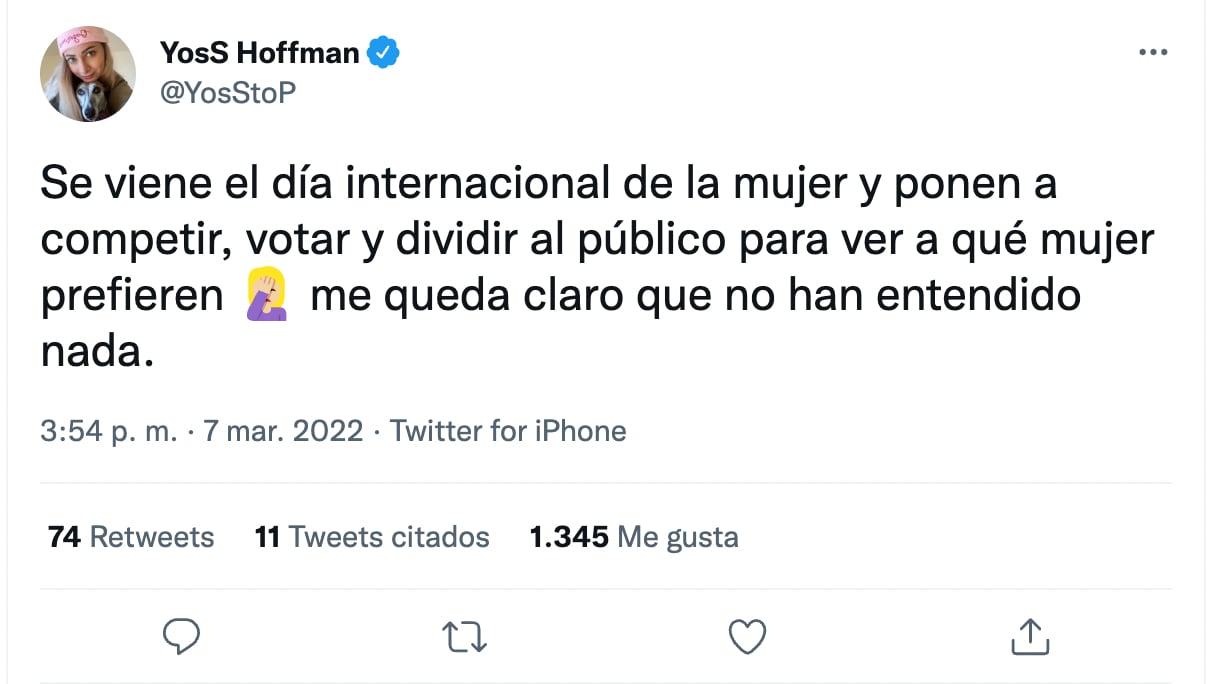Open the @YosStoP profile handle
The width and height of the screenshot is (1214, 684).
[x=225, y=95]
